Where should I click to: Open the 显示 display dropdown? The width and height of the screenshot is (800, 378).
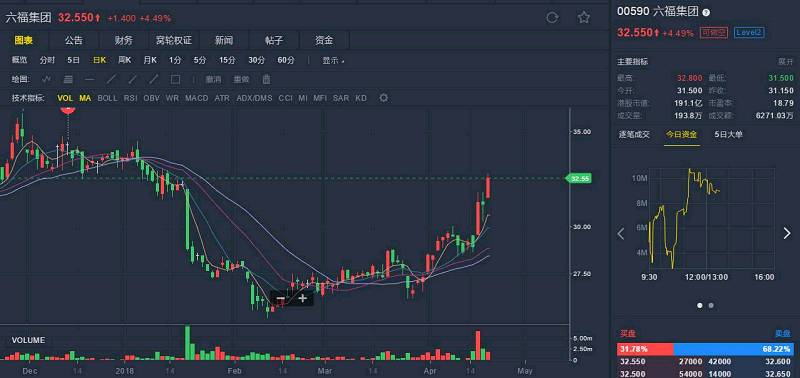tap(333, 60)
